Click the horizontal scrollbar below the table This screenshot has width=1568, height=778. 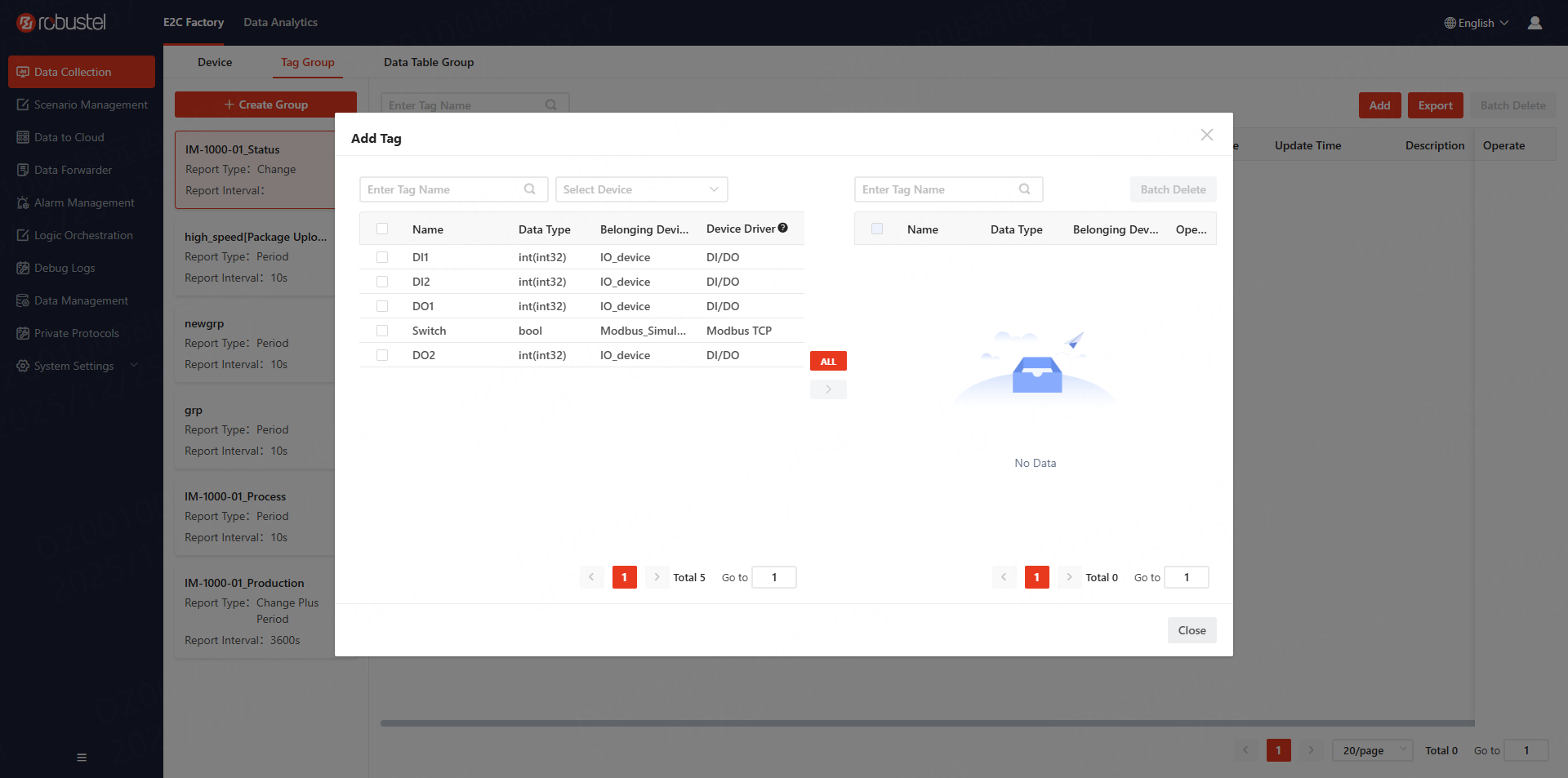(927, 723)
